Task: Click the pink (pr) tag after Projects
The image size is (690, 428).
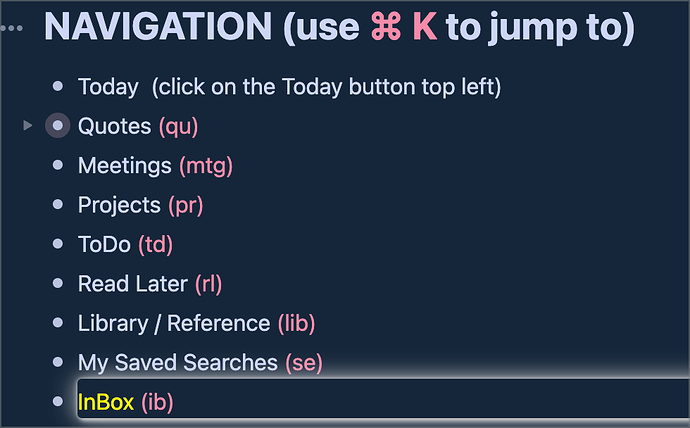Action: click(x=186, y=205)
